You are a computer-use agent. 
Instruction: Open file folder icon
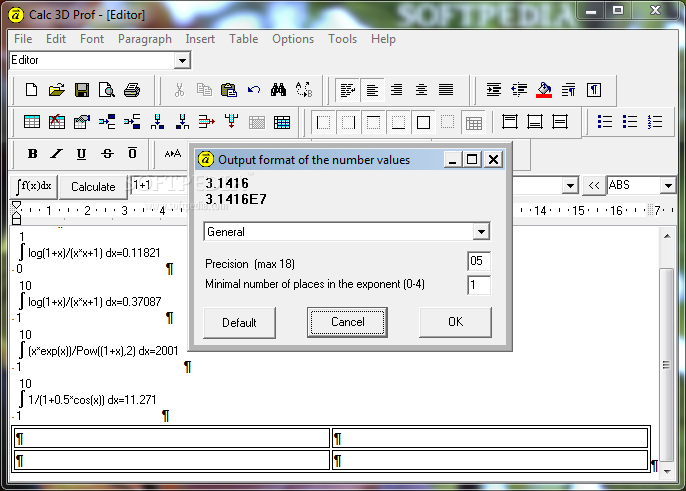pyautogui.click(x=56, y=90)
